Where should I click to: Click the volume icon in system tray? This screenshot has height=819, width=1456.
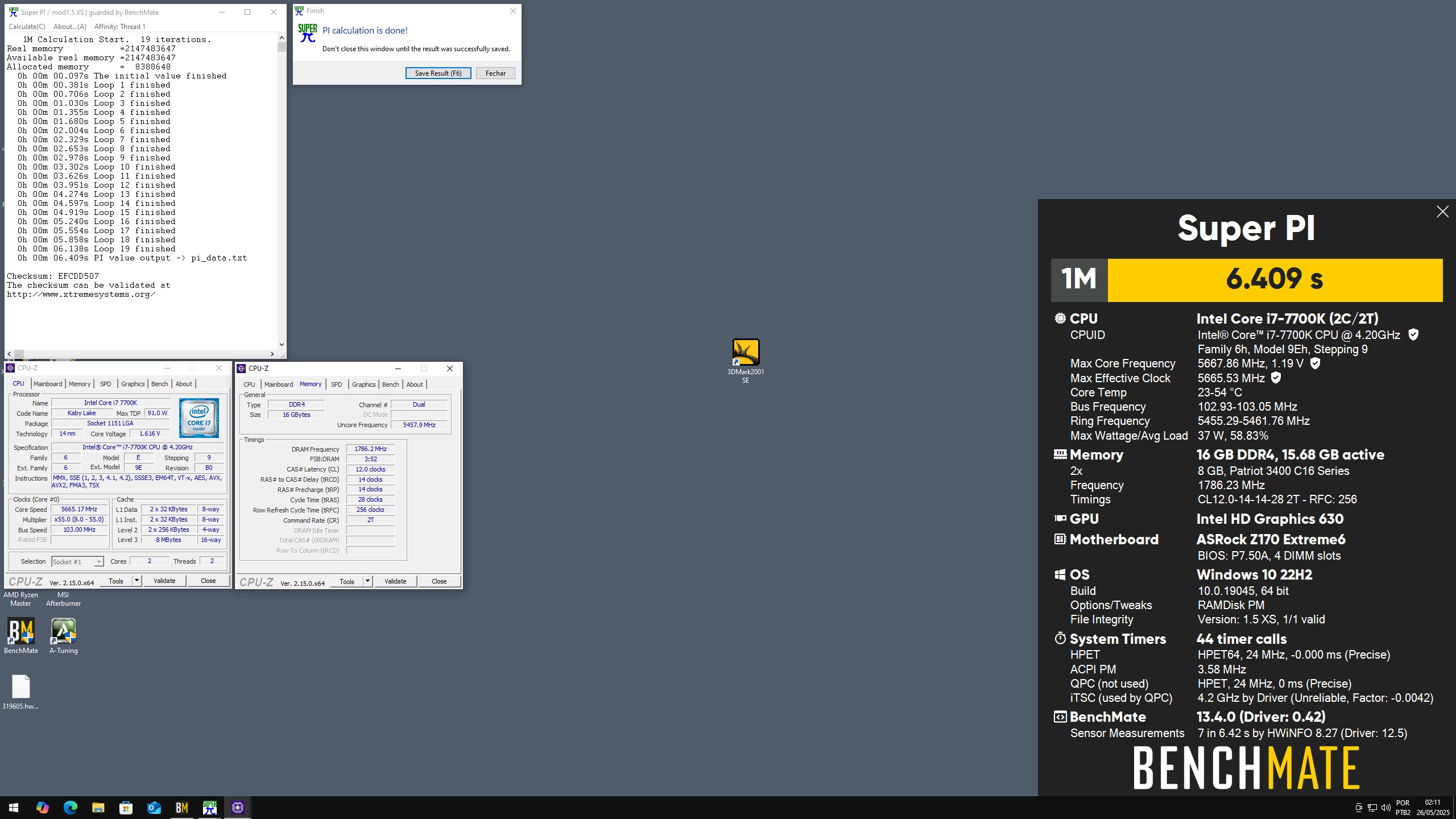[1385, 808]
